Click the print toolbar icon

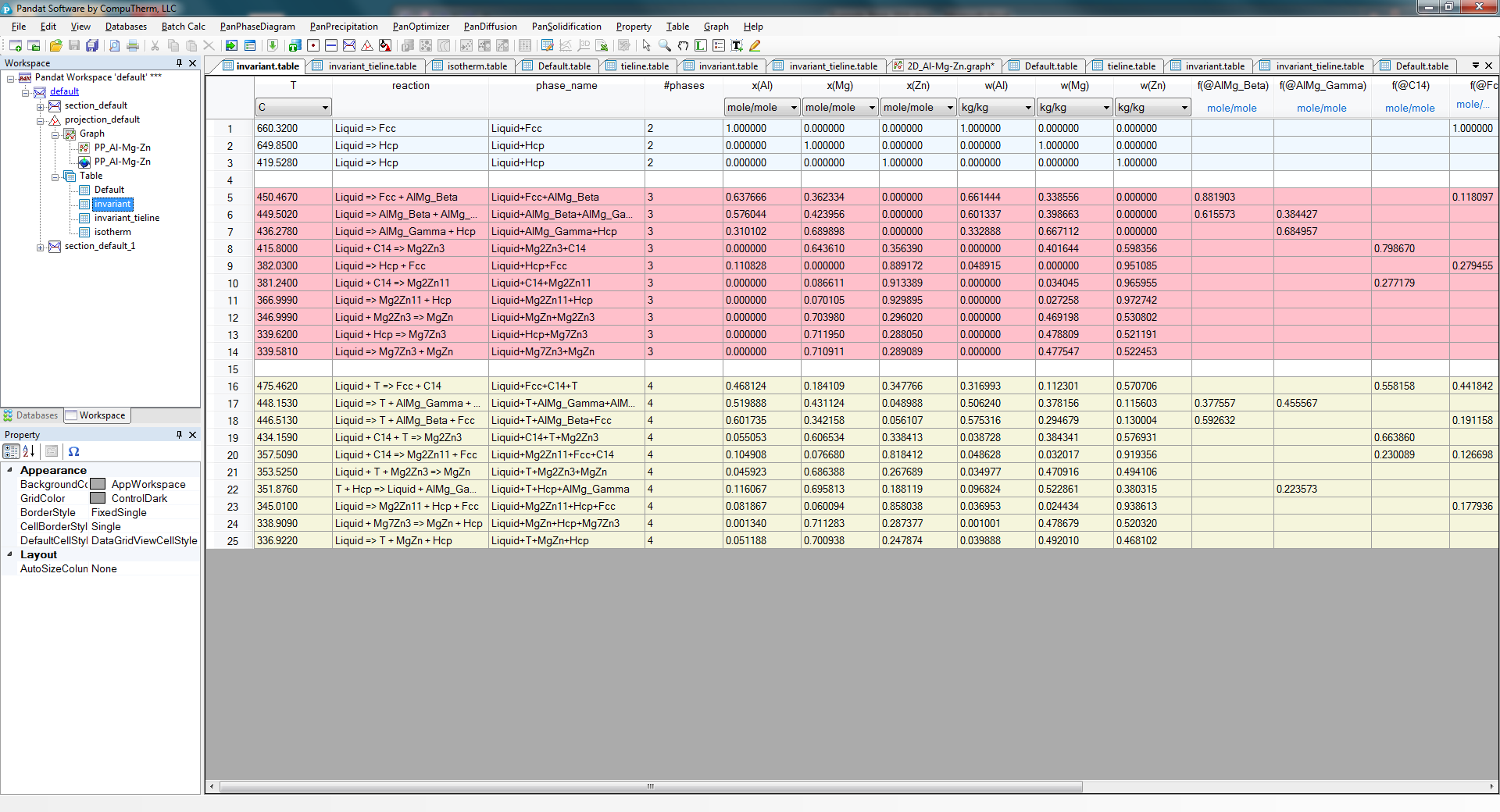click(133, 46)
